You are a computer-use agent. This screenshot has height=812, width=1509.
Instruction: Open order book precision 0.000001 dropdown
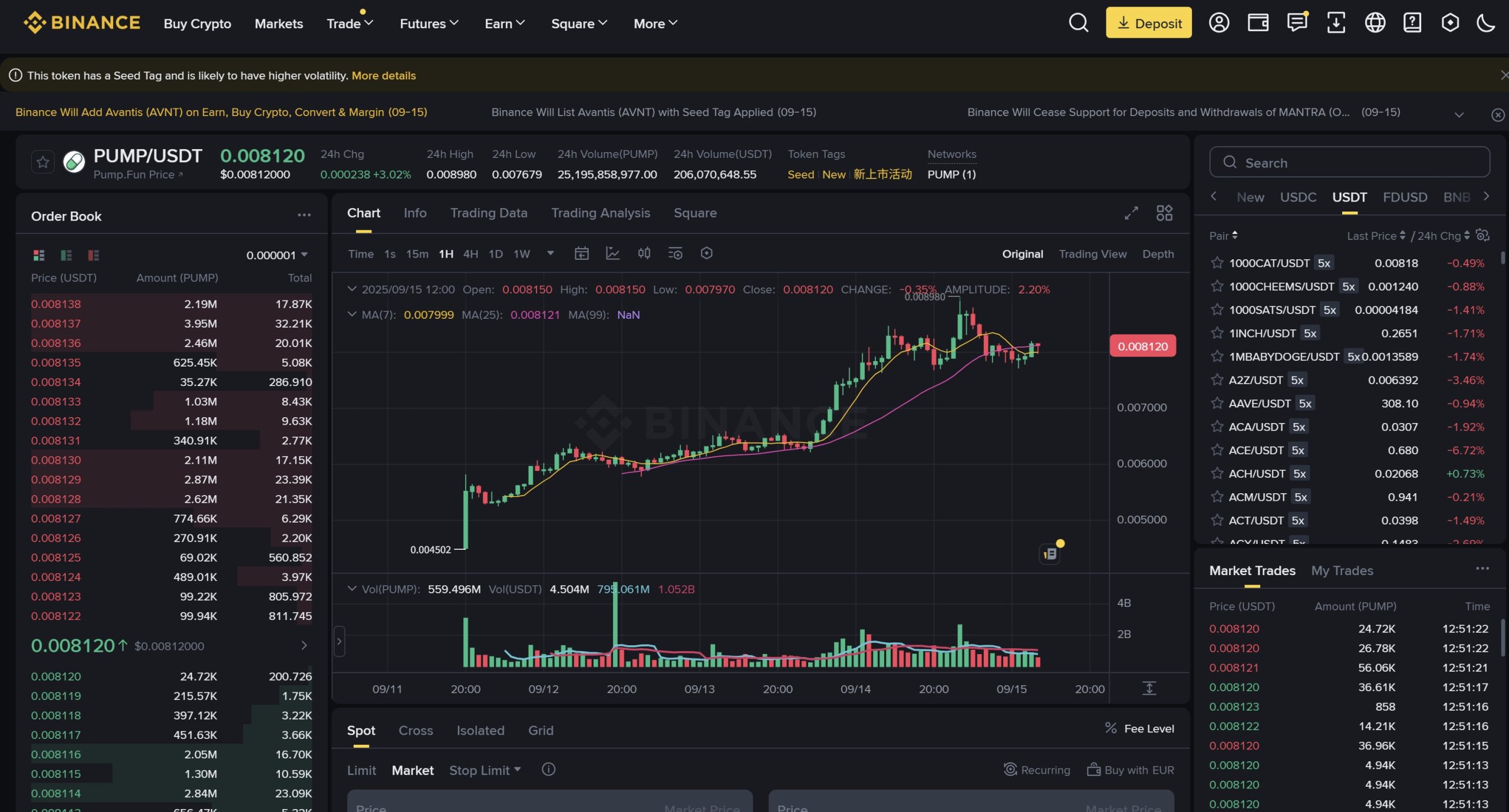point(277,255)
